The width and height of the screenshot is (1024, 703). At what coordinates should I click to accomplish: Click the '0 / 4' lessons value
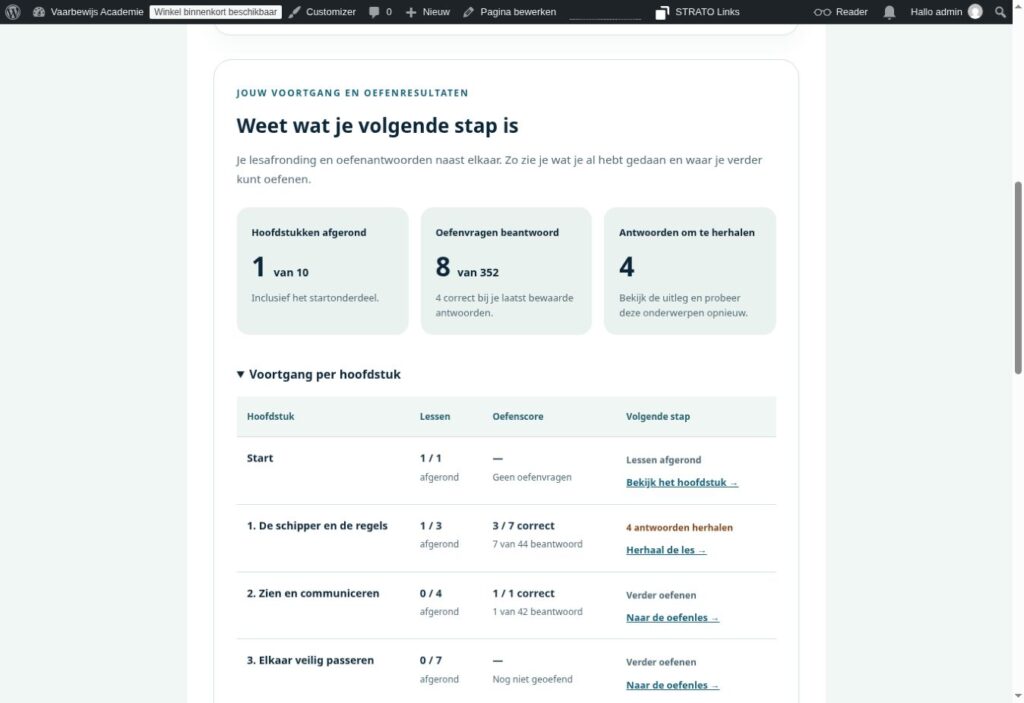click(430, 593)
